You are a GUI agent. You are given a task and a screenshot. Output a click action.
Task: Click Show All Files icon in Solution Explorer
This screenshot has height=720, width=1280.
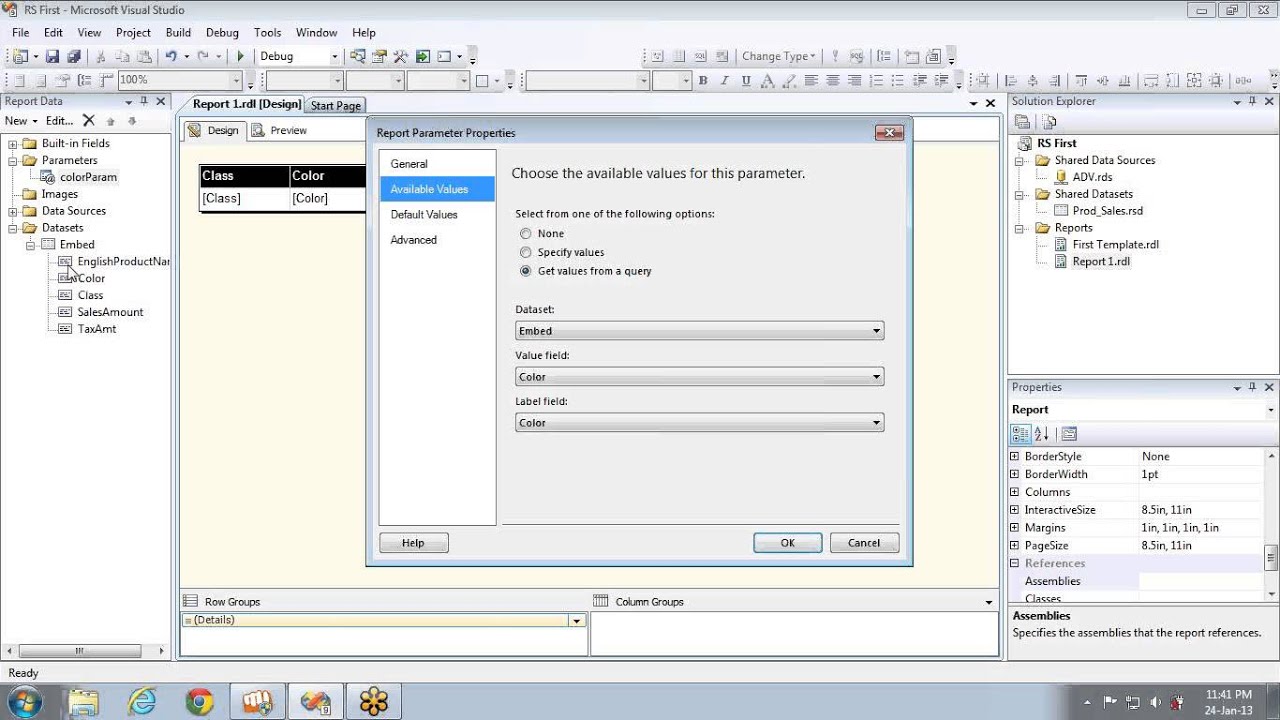(x=1049, y=122)
